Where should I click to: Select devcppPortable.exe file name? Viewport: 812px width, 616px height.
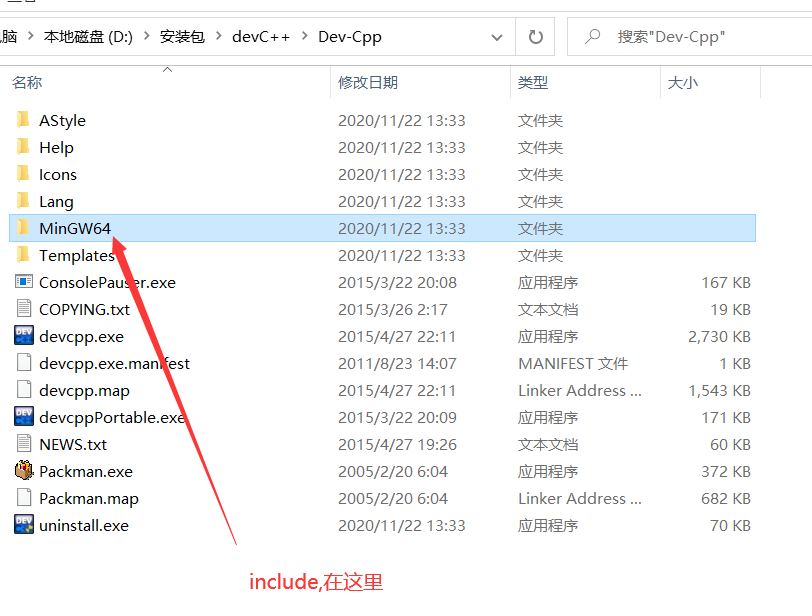pos(112,417)
